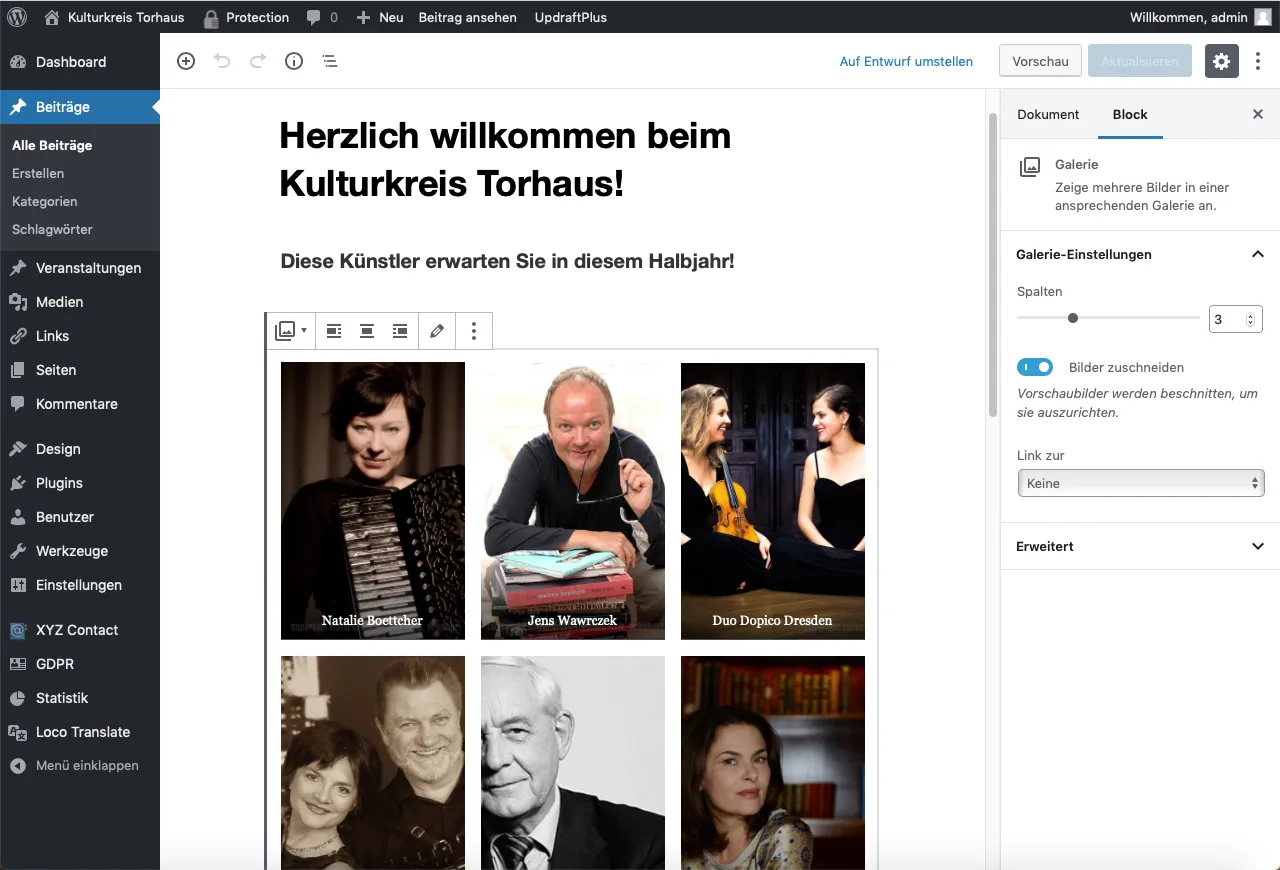Click the Vorschau button
This screenshot has width=1280, height=870.
pos(1040,61)
